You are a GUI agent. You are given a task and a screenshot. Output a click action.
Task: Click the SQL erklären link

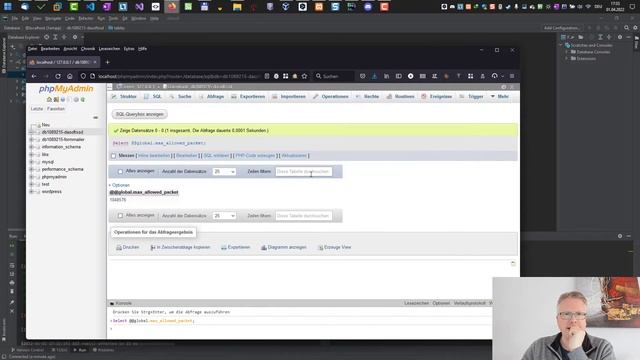coord(216,156)
